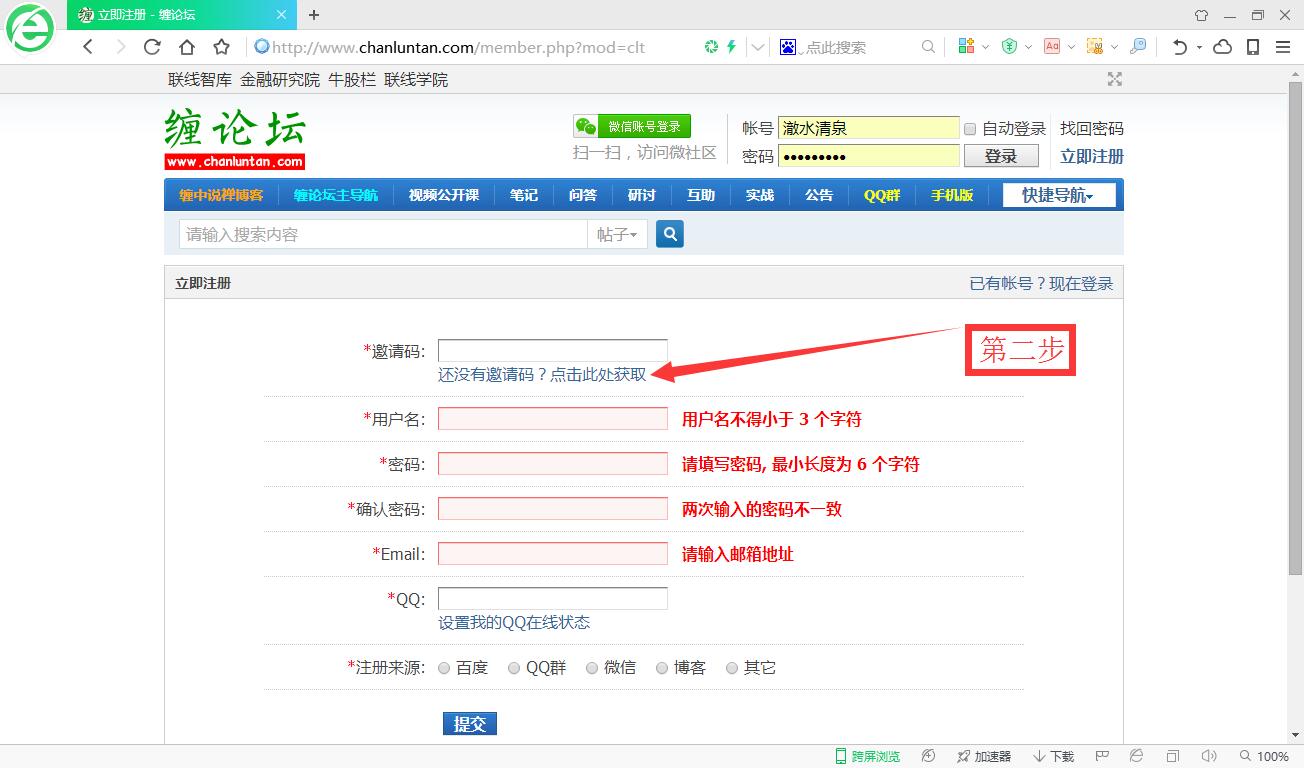This screenshot has height=768, width=1304.
Task: Bookmark page with star icon
Action: [x=221, y=47]
